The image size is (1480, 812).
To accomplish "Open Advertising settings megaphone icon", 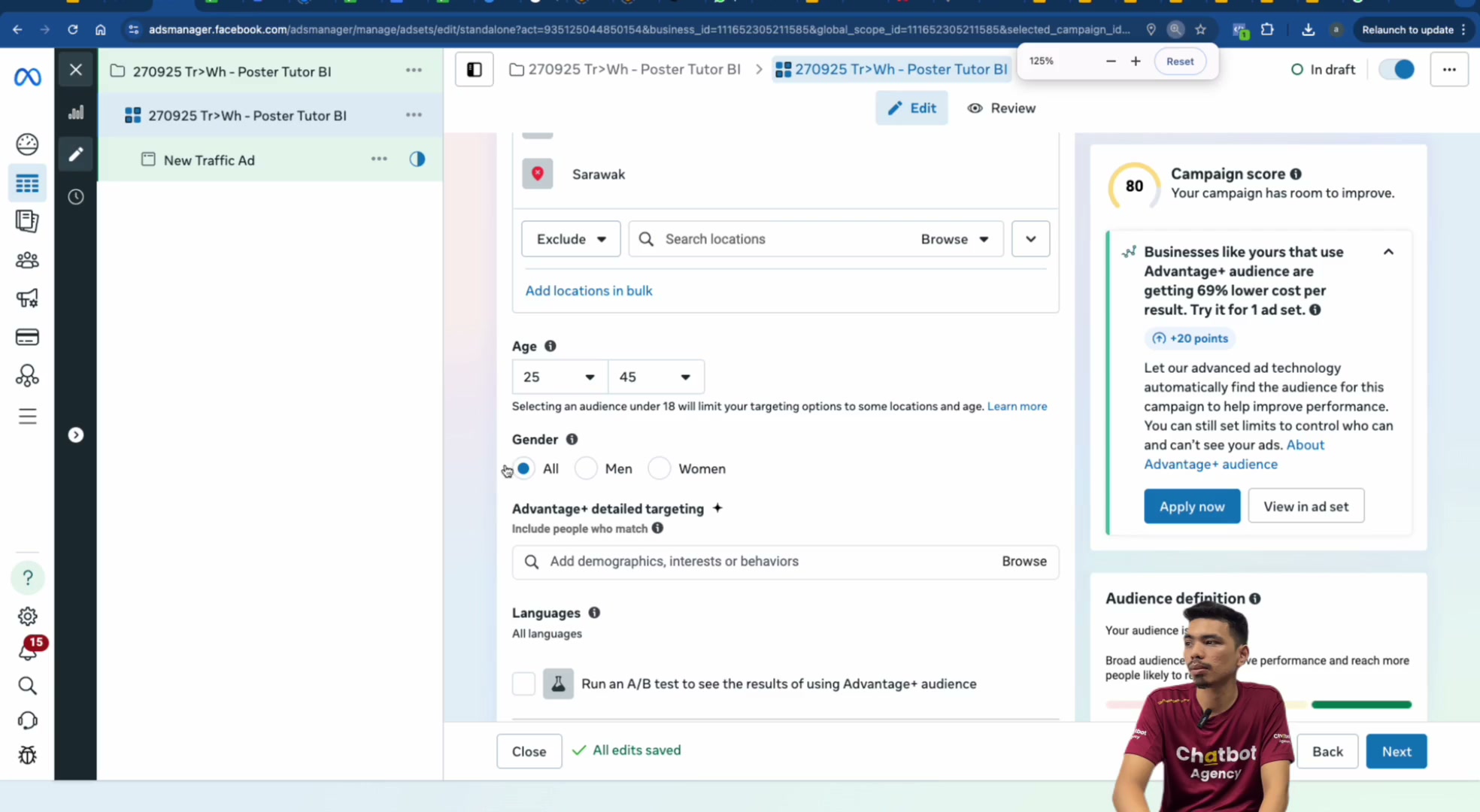I will click(x=27, y=298).
